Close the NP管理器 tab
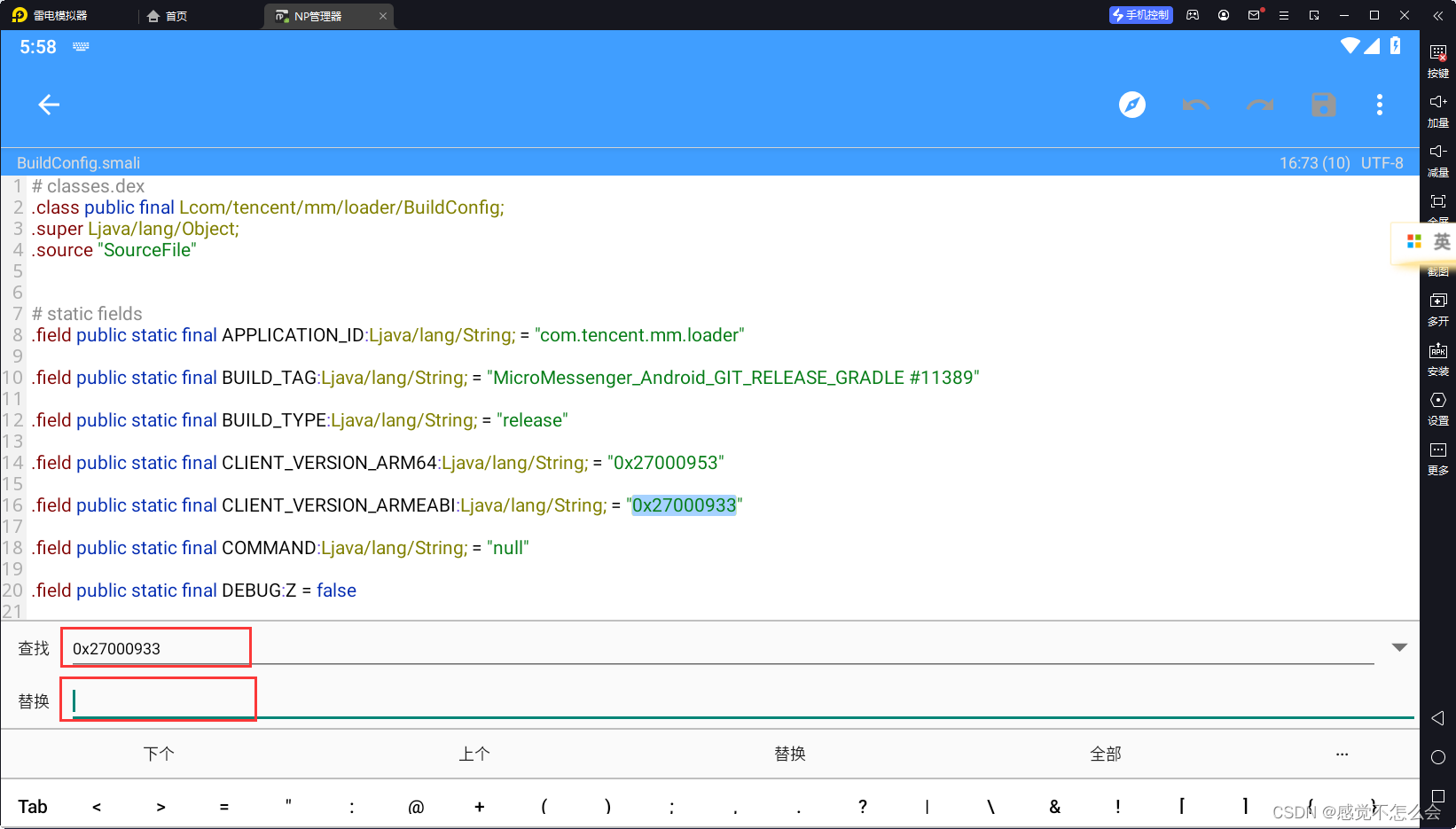The height and width of the screenshot is (829, 1456). pyautogui.click(x=383, y=16)
